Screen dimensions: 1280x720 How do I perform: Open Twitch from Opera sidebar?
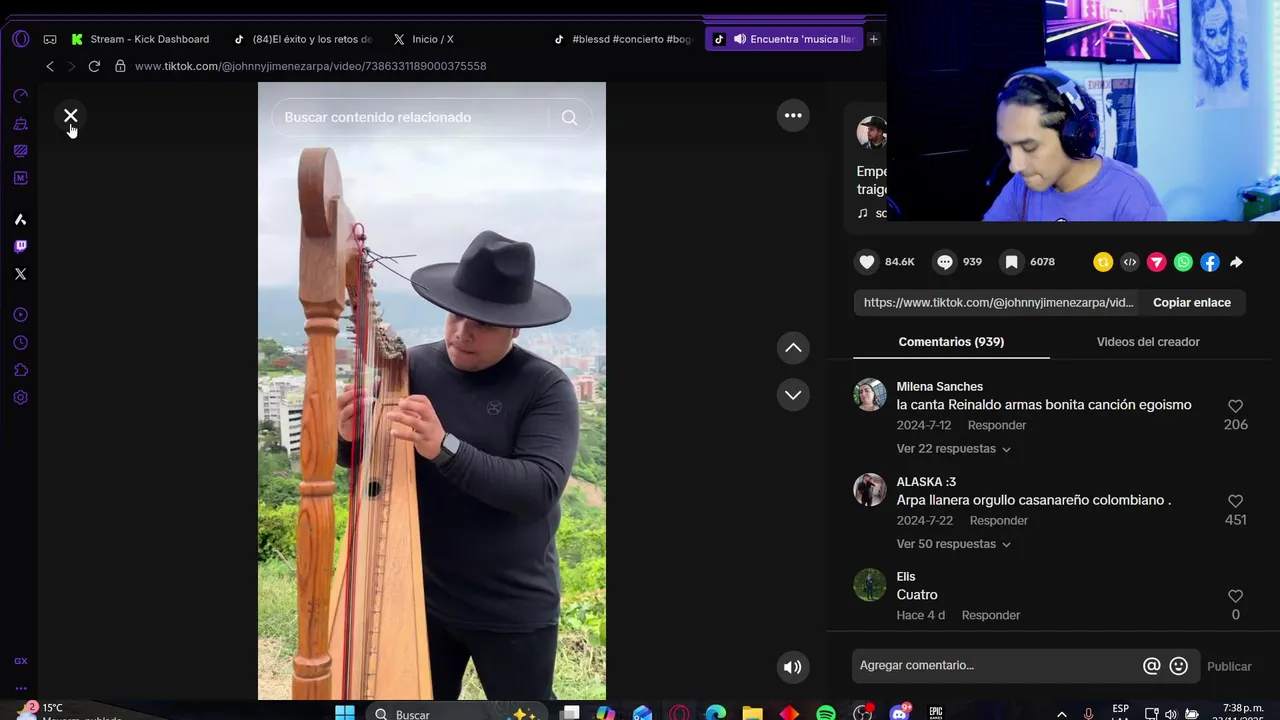[20, 247]
